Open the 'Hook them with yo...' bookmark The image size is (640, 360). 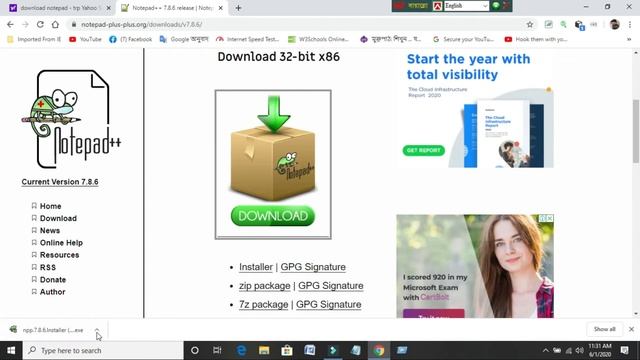click(536, 39)
